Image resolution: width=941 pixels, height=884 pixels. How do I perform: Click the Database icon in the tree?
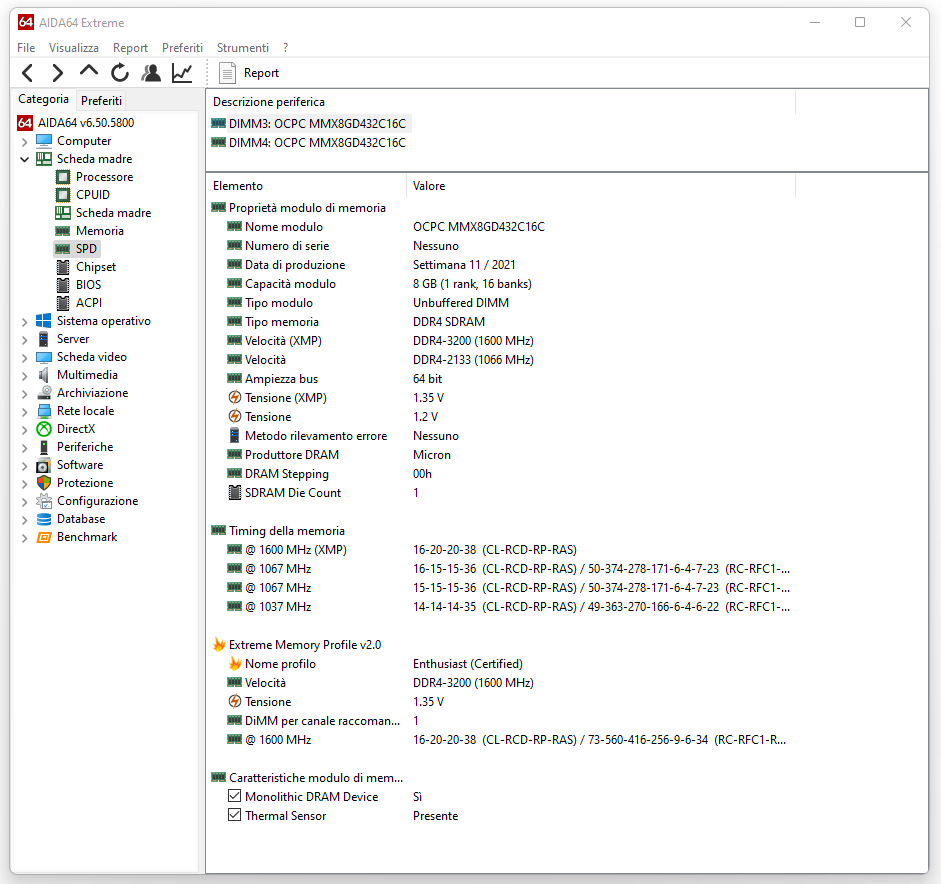click(44, 519)
